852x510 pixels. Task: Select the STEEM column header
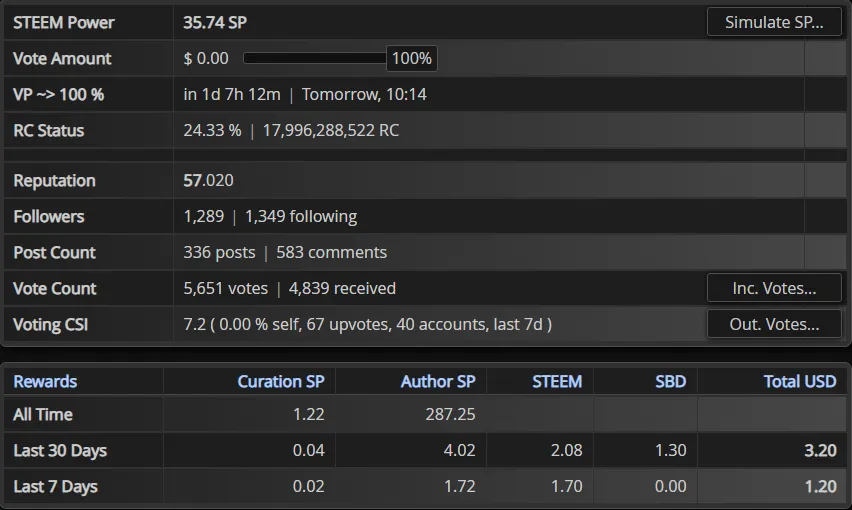(x=557, y=381)
